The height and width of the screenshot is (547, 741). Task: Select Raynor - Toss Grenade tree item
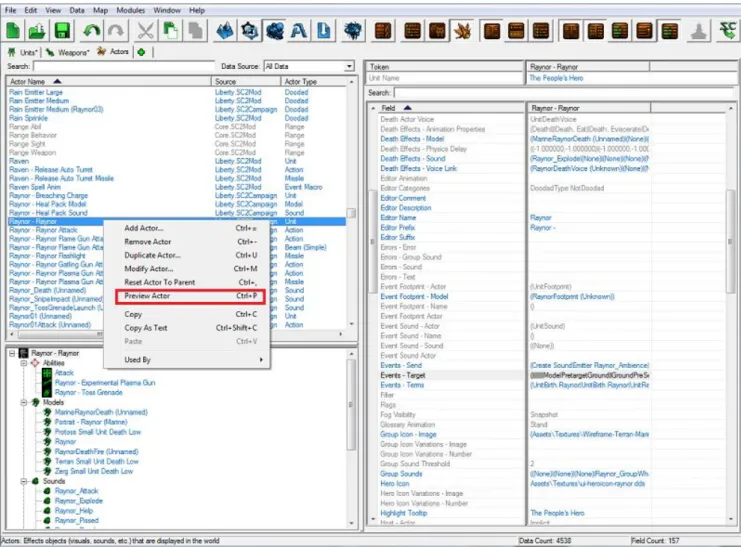coord(88,392)
